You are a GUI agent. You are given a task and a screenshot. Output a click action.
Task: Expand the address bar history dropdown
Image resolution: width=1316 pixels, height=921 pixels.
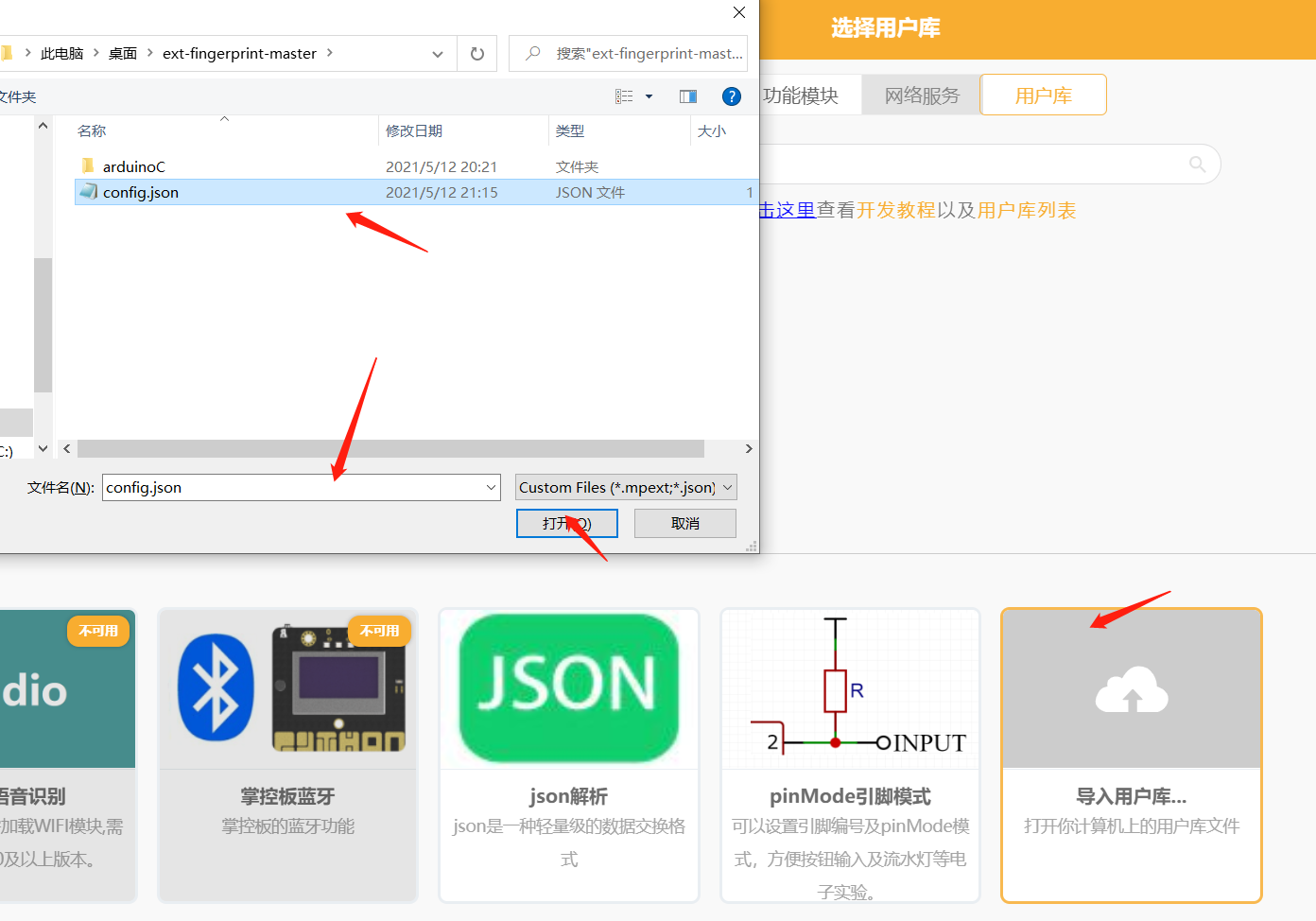437,54
